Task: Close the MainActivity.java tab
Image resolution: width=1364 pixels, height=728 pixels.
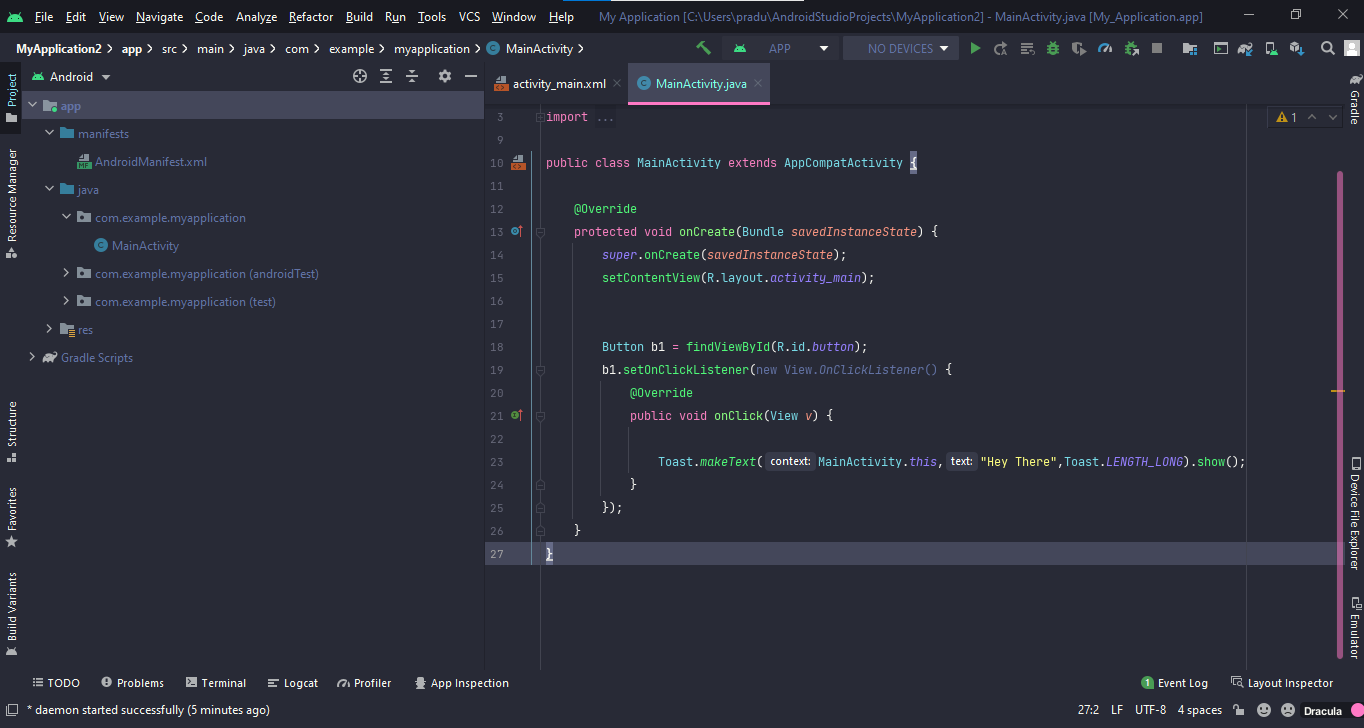Action: click(759, 84)
